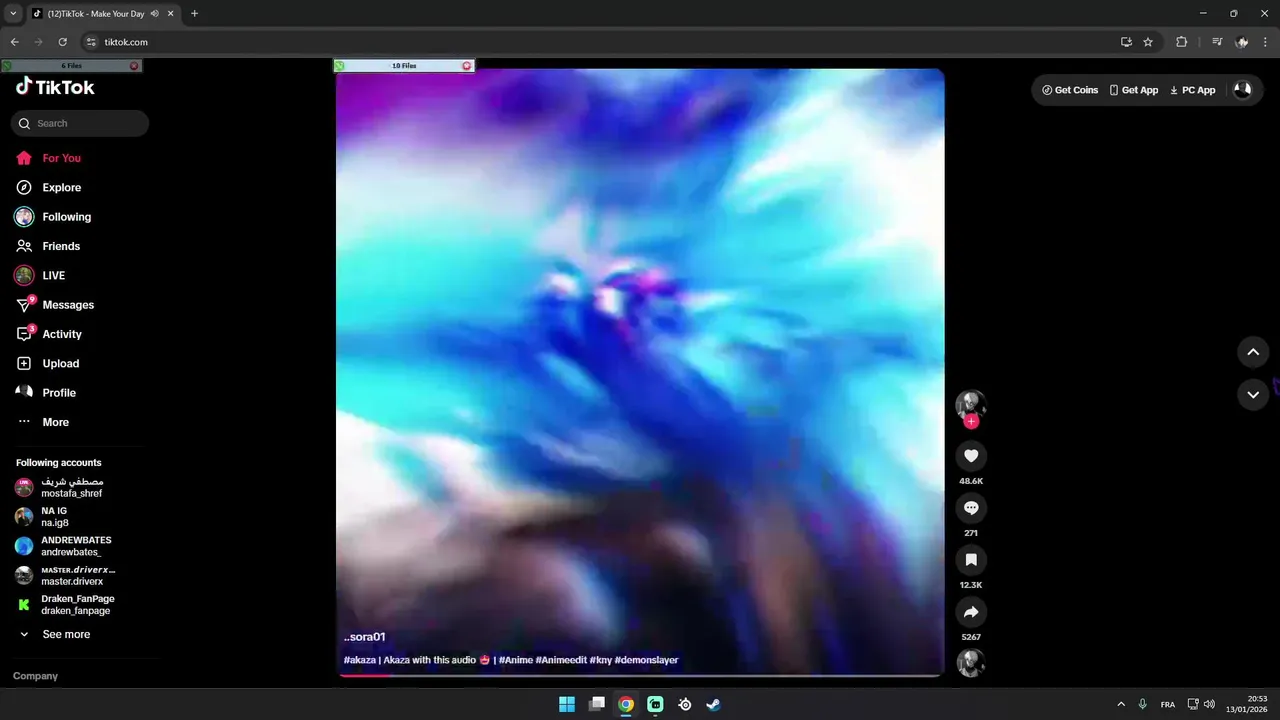Open the volume control in system tray
The image size is (1280, 720).
[1210, 704]
